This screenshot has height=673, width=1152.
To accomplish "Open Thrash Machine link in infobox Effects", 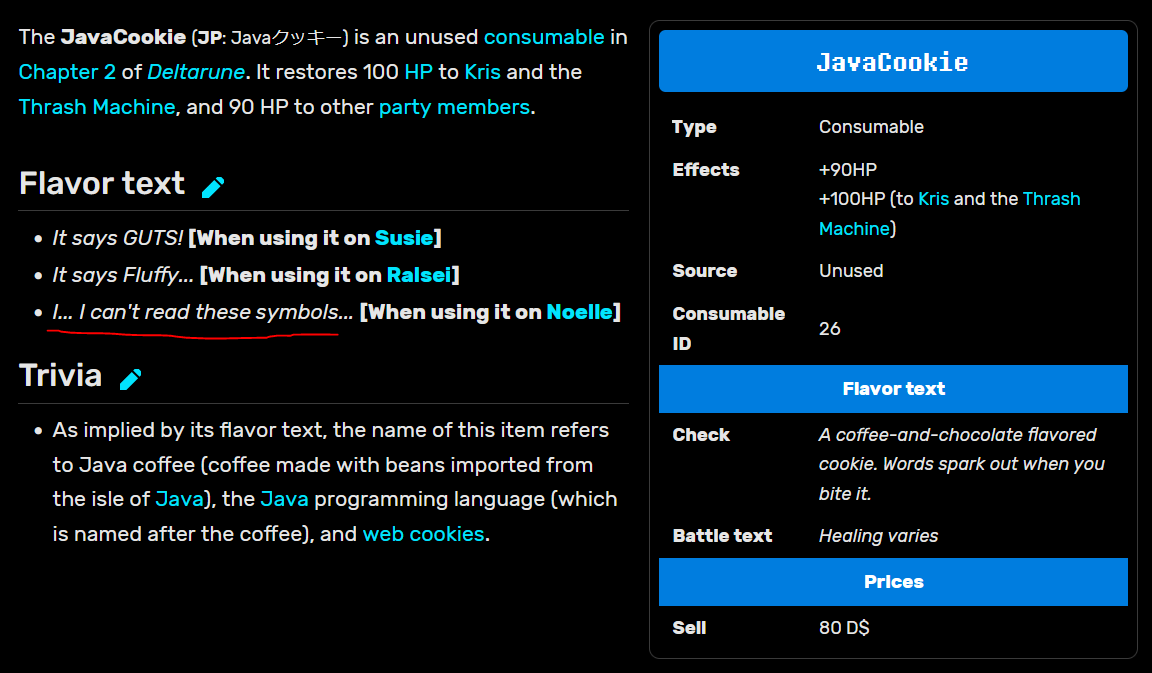I will coord(949,214).
